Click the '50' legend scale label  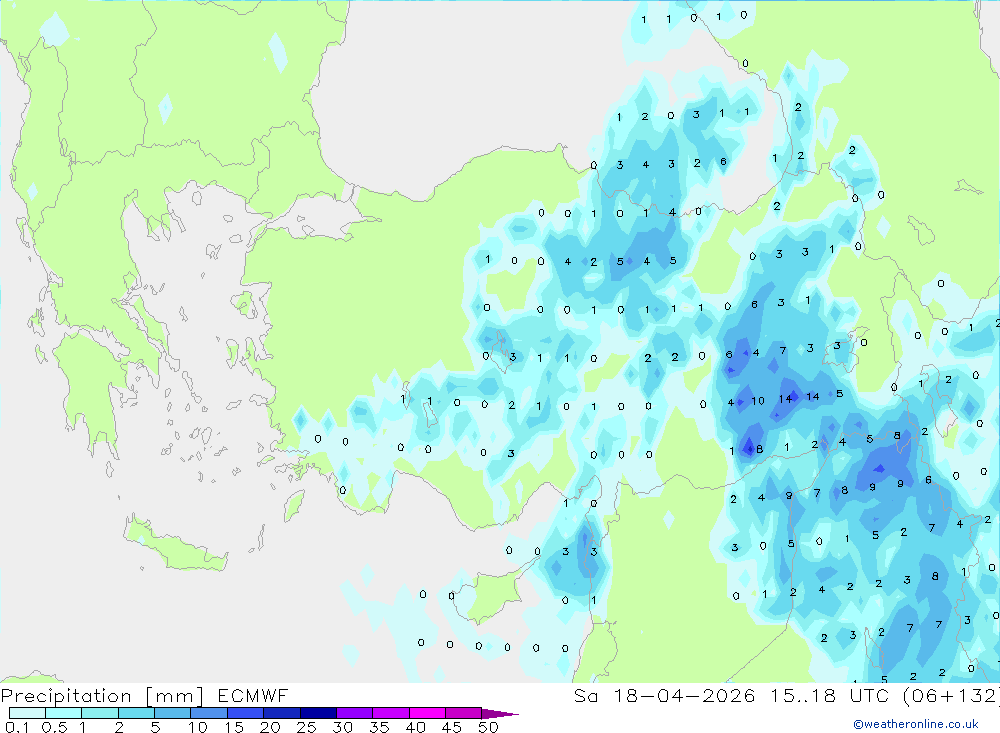[488, 727]
